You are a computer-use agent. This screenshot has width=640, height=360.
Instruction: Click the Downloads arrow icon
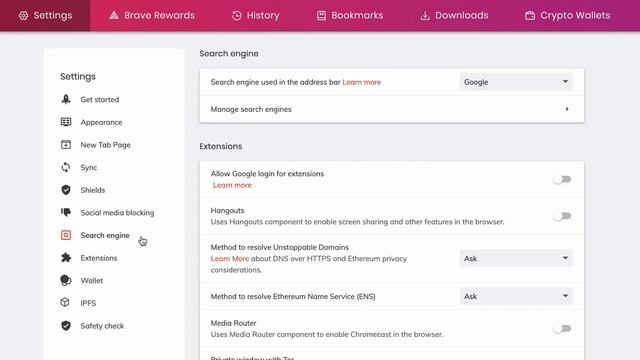(425, 16)
